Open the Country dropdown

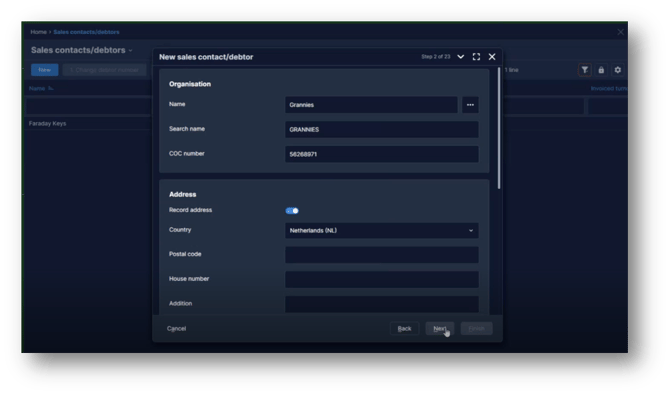[x=382, y=230]
